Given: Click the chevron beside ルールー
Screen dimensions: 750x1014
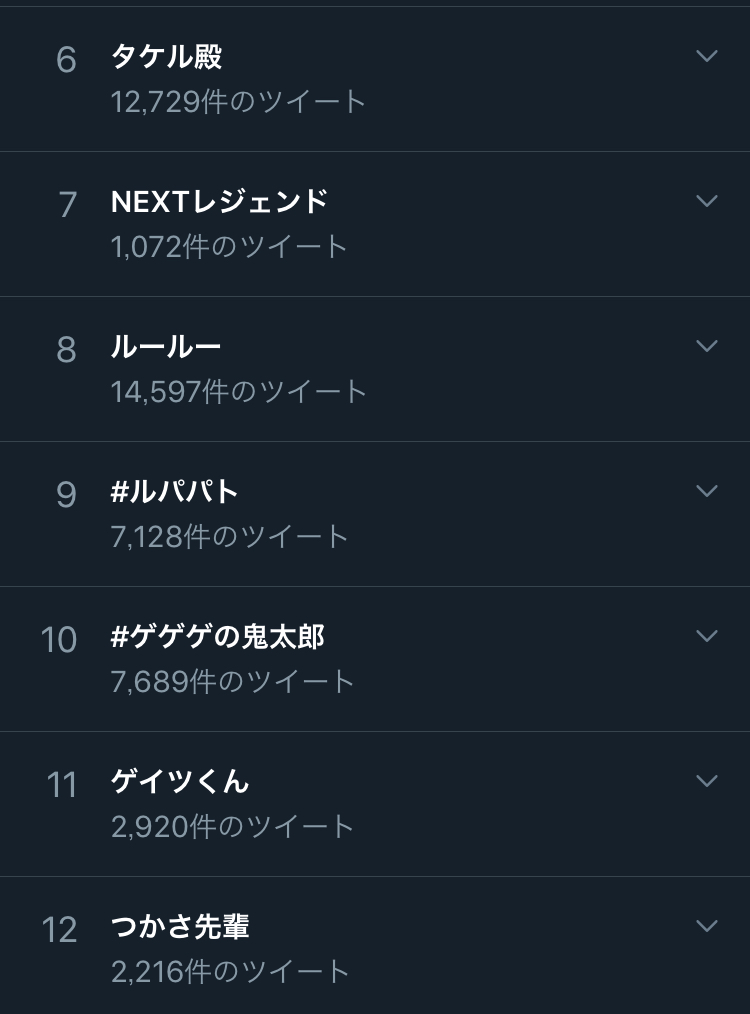Looking at the screenshot, I should 707,347.
